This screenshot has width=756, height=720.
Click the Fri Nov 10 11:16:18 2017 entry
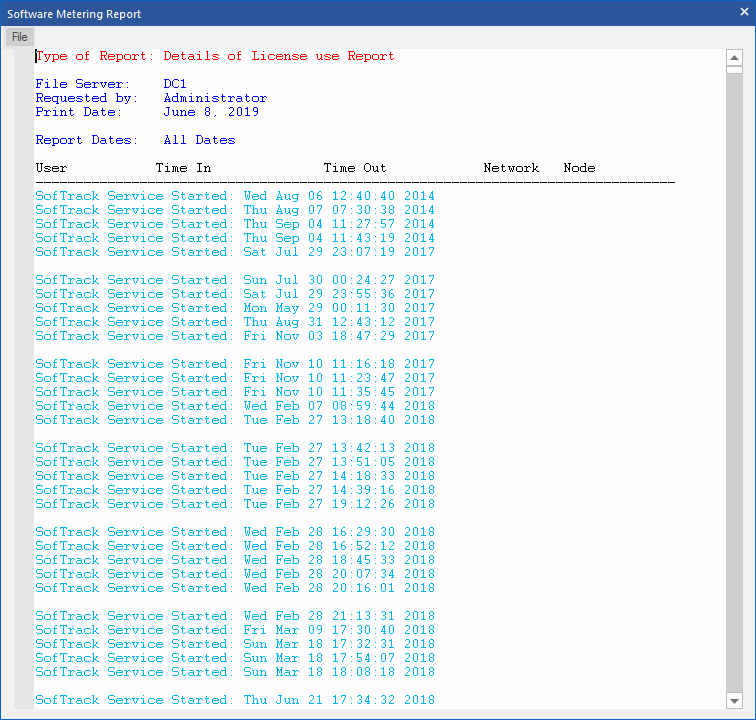coord(235,364)
